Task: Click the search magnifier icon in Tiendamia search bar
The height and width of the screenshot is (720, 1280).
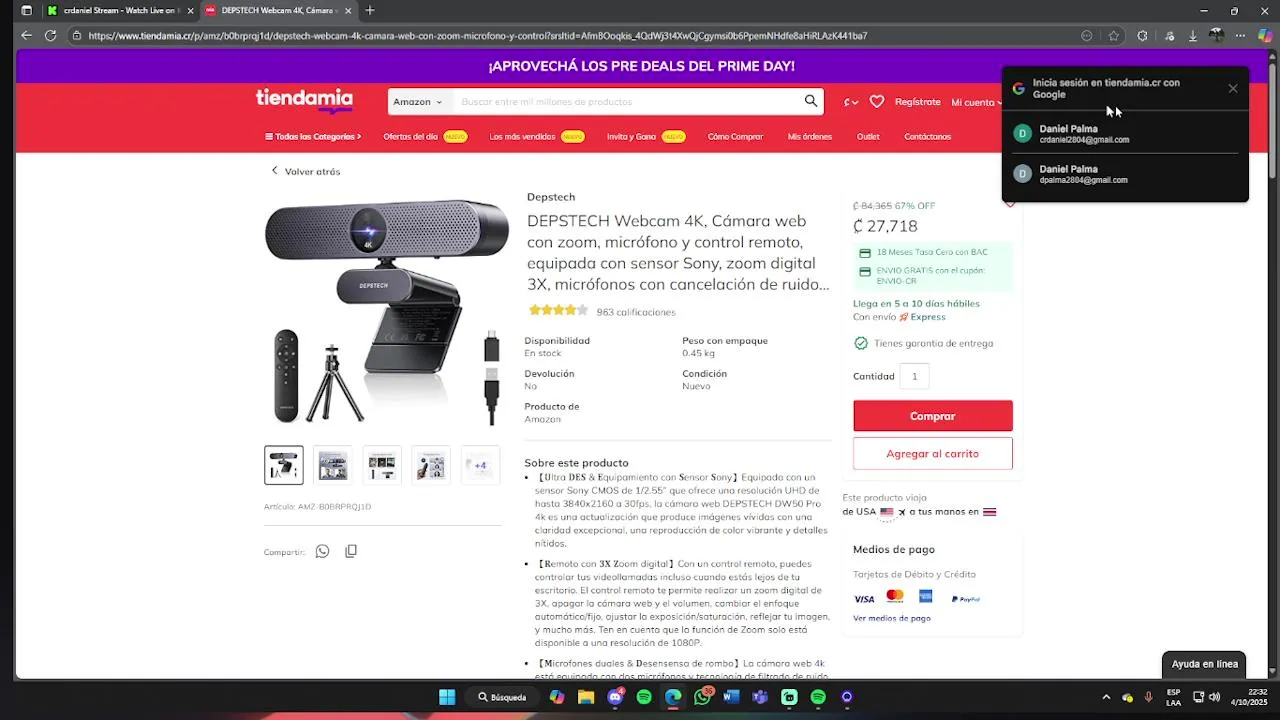Action: 811,101
